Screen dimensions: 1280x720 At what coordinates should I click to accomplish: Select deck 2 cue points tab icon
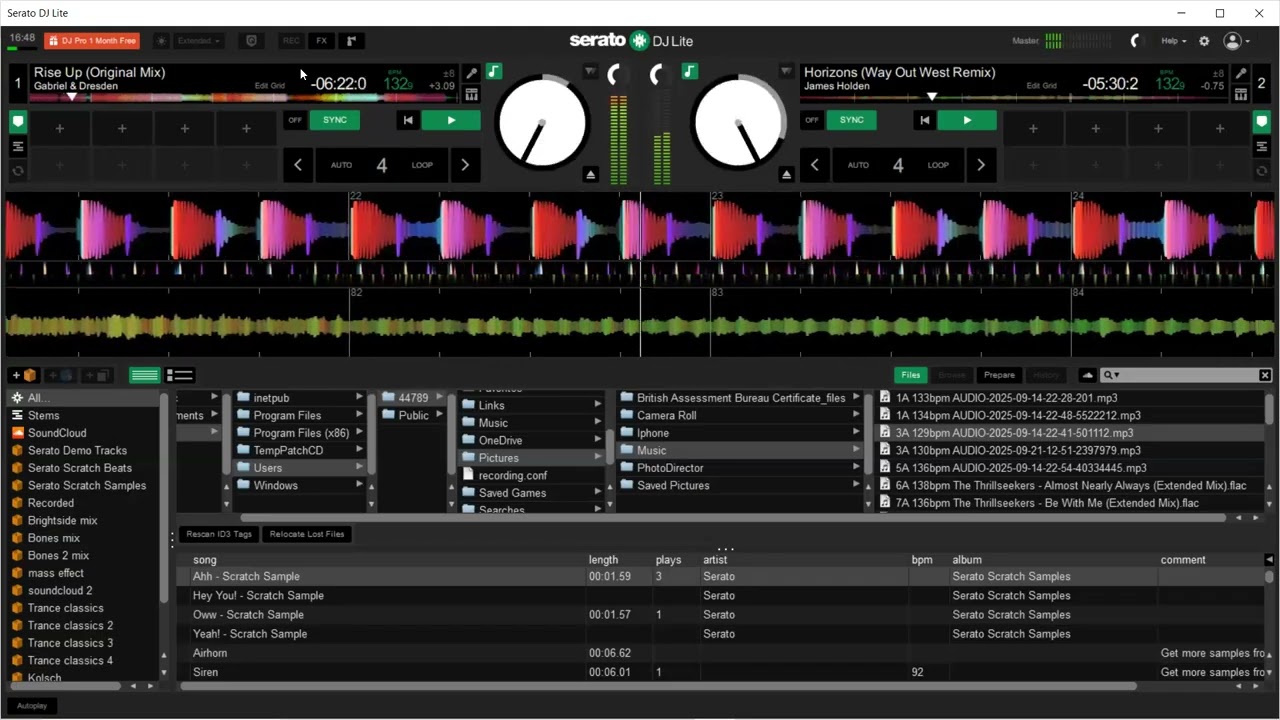tap(1262, 122)
